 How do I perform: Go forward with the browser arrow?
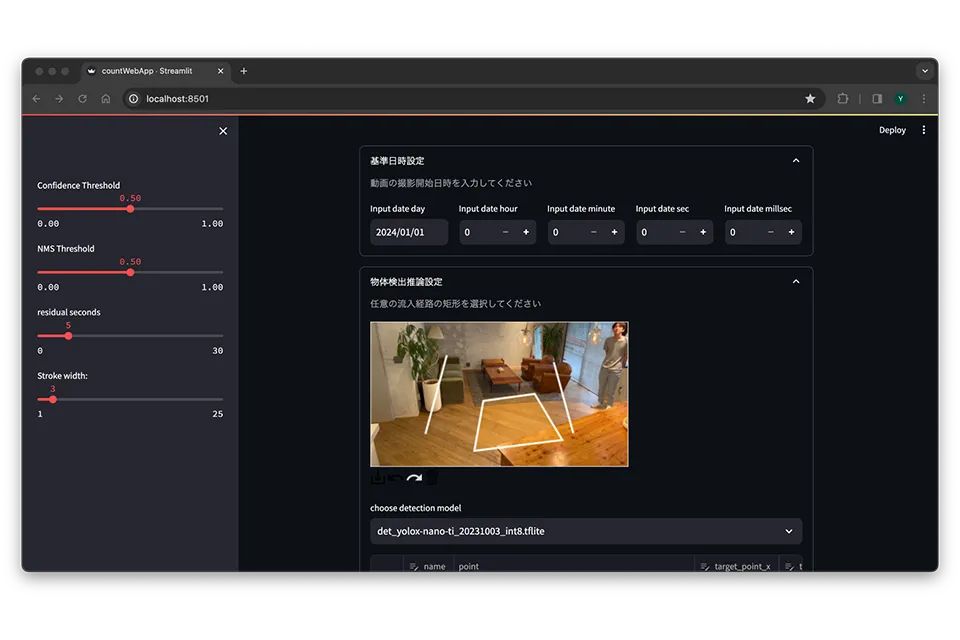(x=59, y=99)
